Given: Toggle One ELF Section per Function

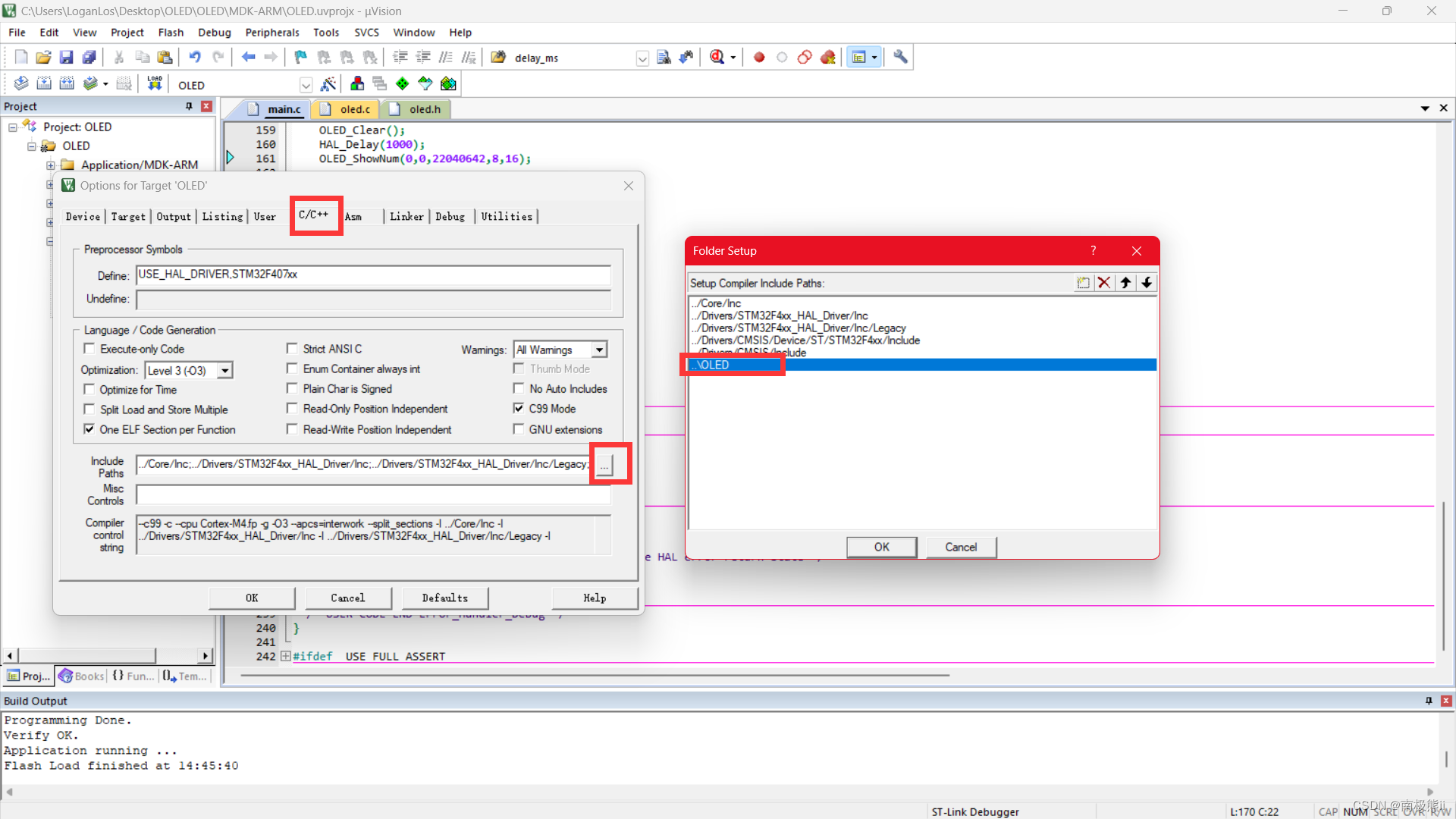Looking at the screenshot, I should coord(89,429).
